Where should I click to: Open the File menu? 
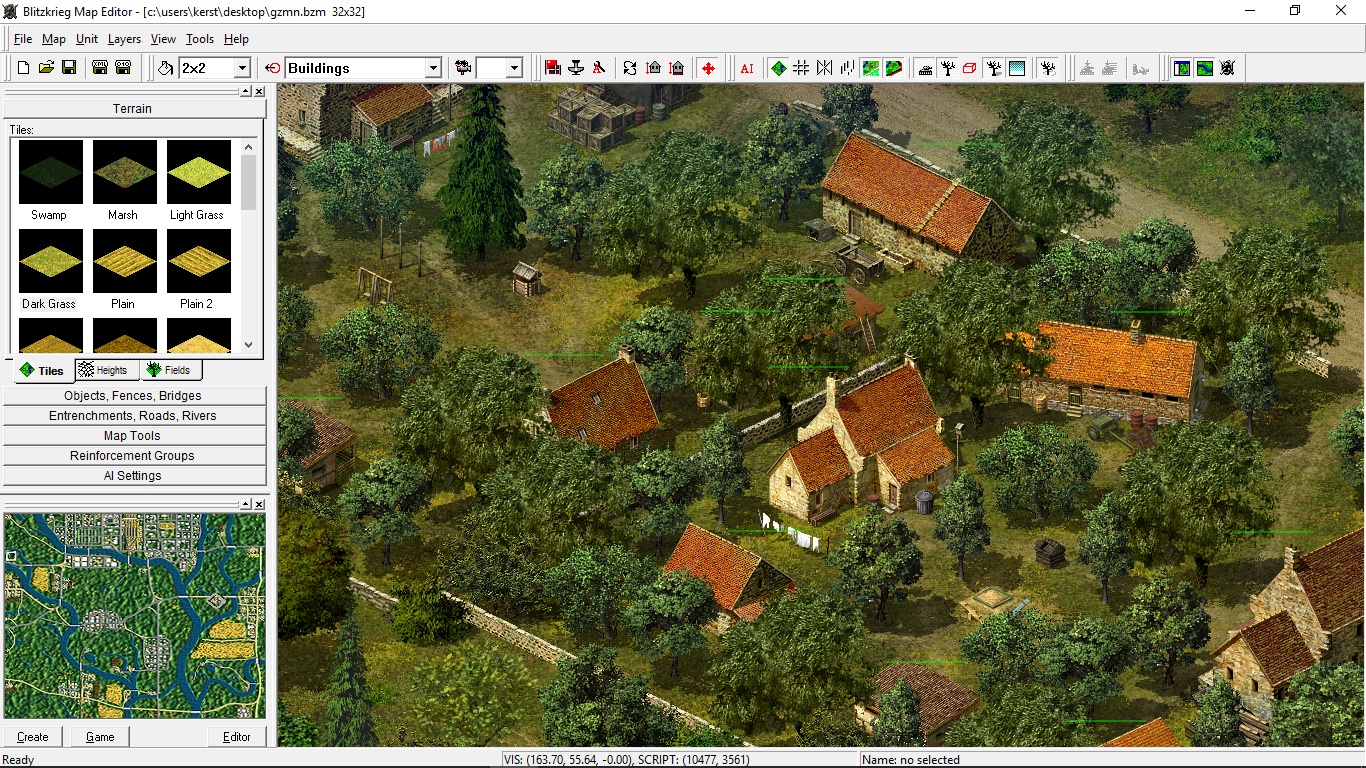click(x=23, y=39)
